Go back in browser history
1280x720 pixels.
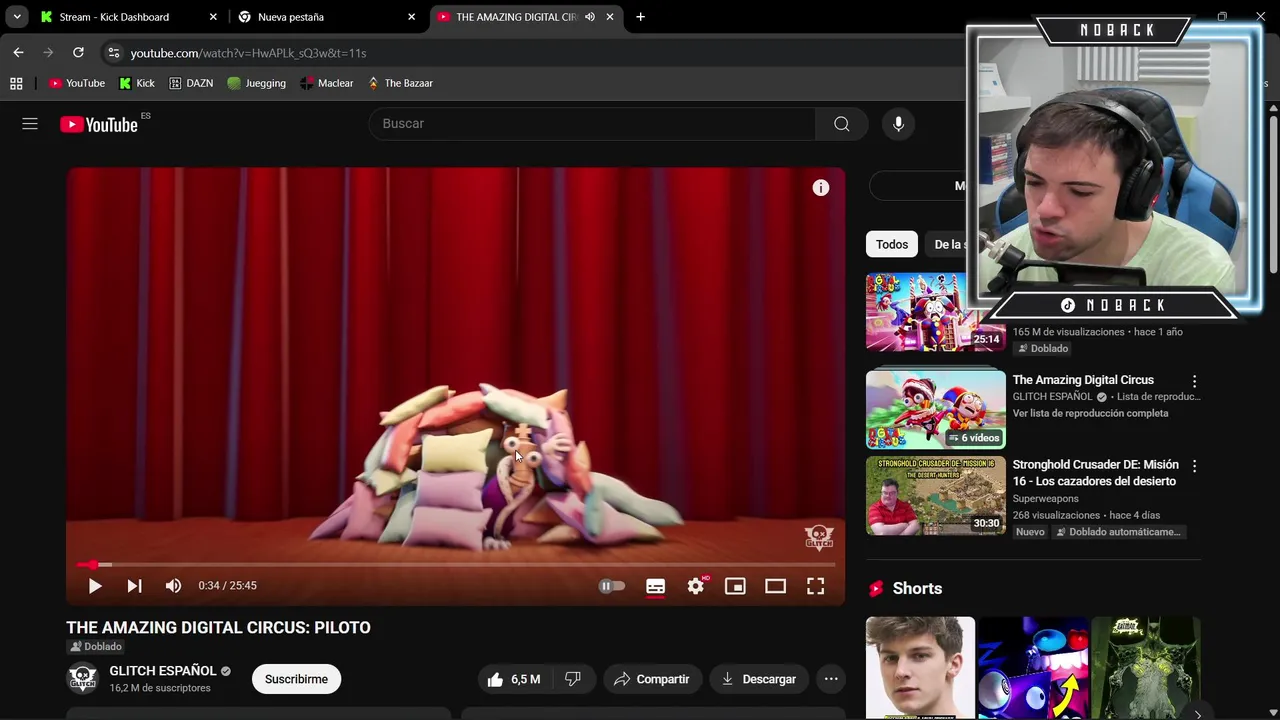18,53
